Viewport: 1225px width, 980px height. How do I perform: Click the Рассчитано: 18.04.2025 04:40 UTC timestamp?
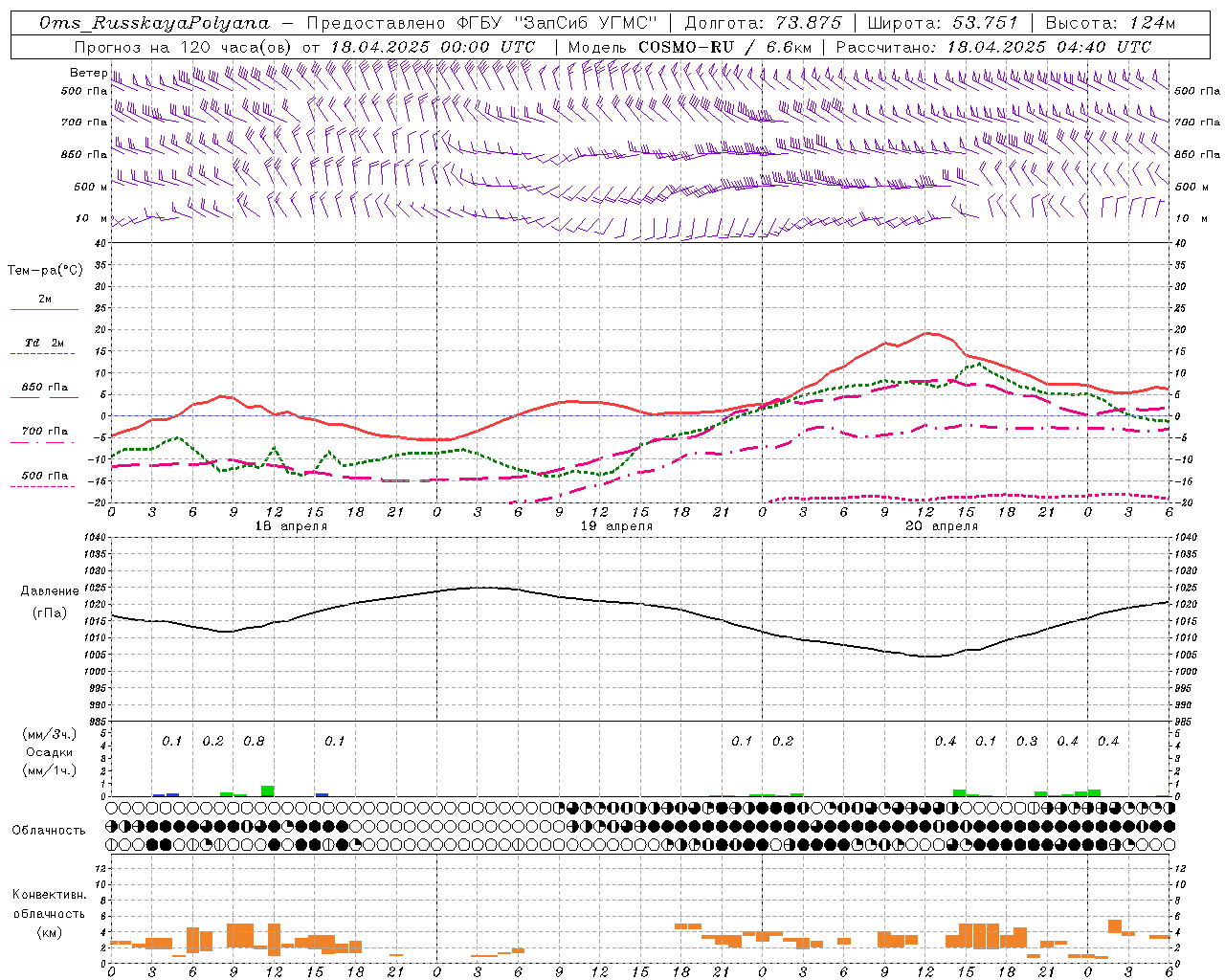tap(994, 47)
